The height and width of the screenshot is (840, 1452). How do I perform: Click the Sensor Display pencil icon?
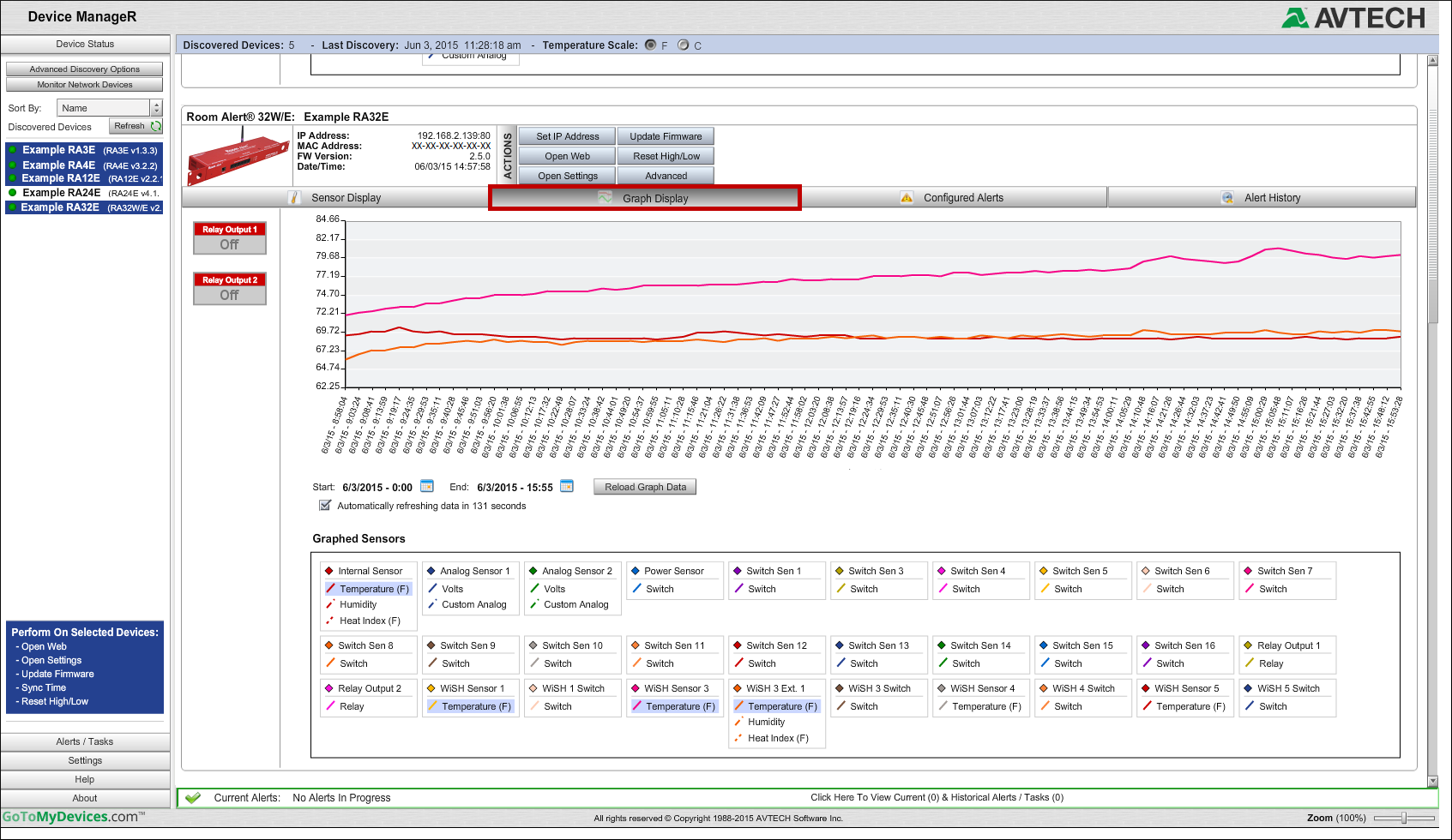pyautogui.click(x=294, y=198)
